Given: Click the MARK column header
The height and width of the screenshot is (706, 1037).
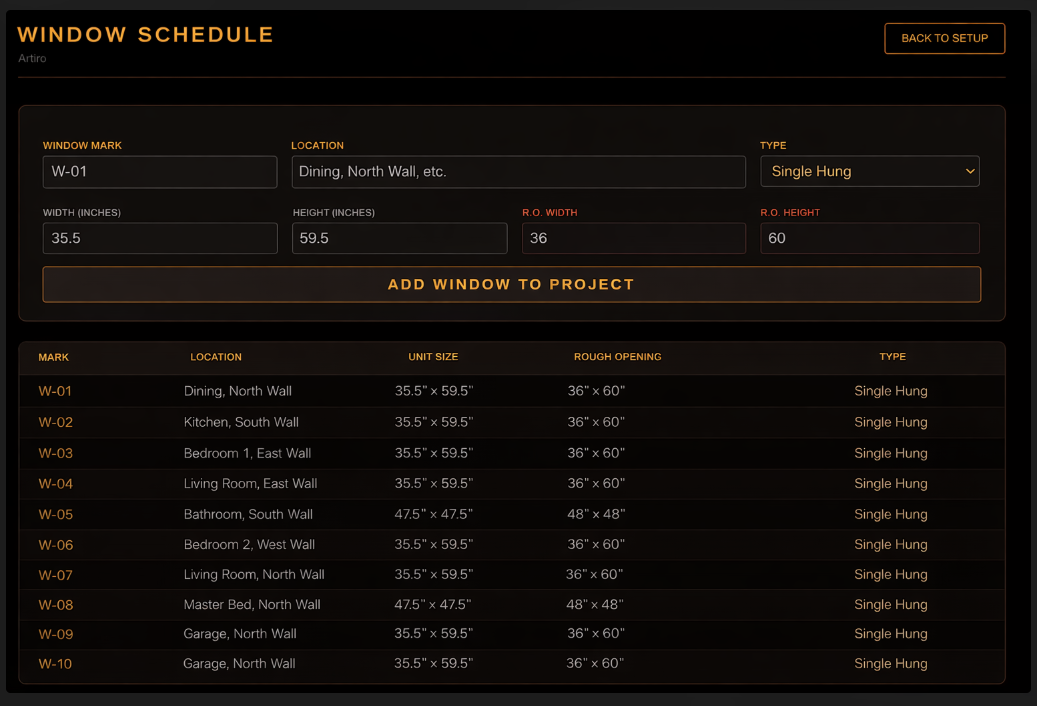Looking at the screenshot, I should point(53,357).
